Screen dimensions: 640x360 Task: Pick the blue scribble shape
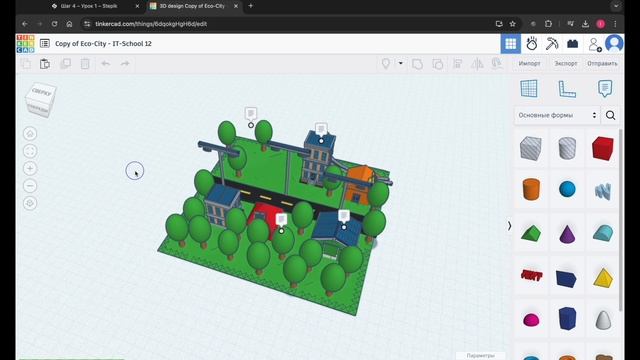603,191
